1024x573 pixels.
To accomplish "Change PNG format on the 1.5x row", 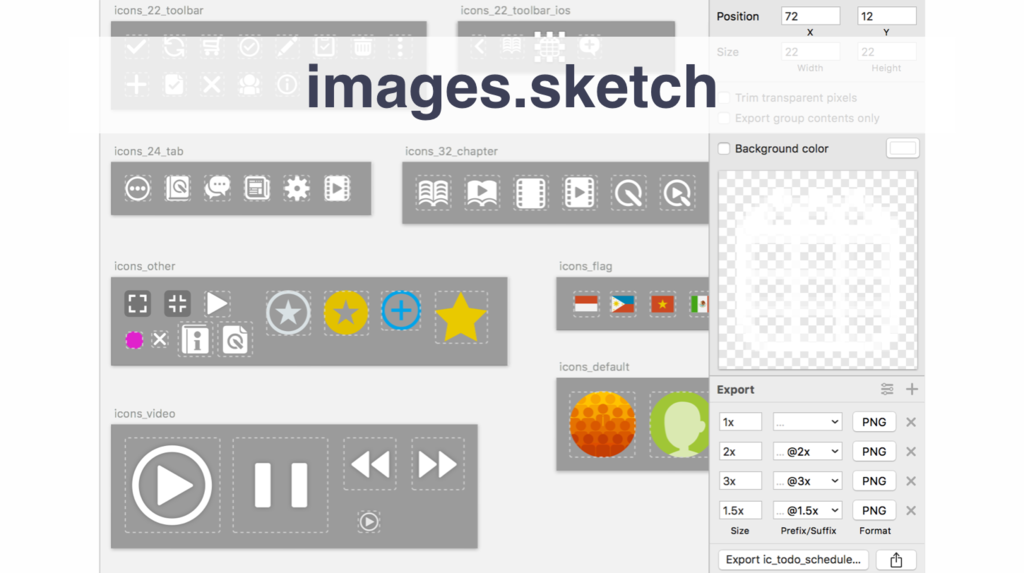I will (874, 510).
